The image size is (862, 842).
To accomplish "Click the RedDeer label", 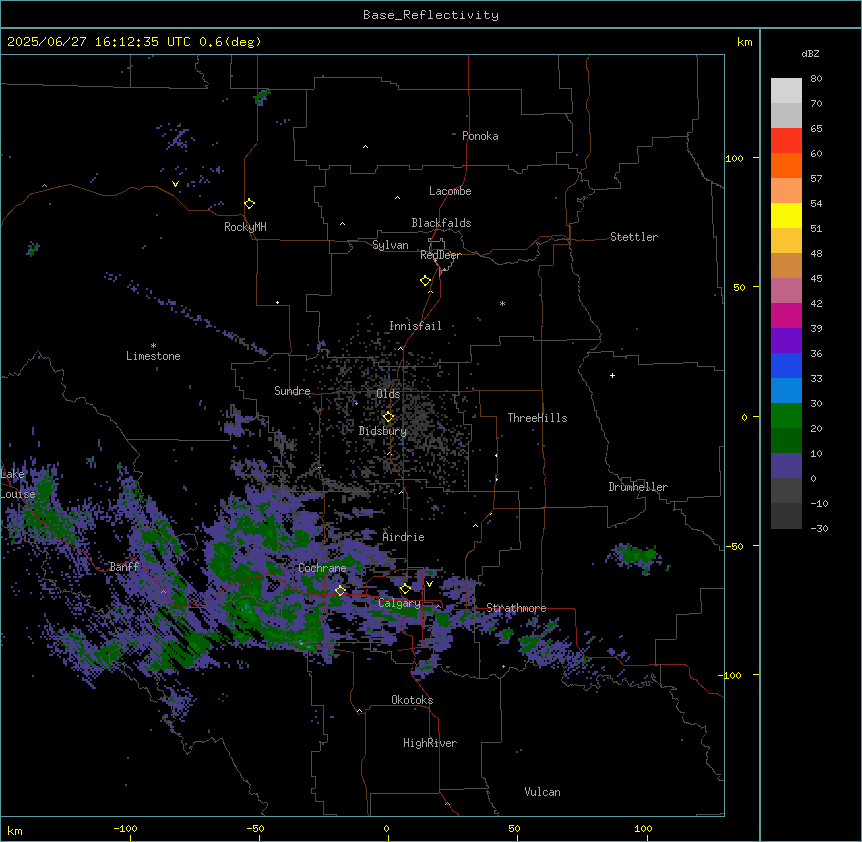I will [440, 255].
